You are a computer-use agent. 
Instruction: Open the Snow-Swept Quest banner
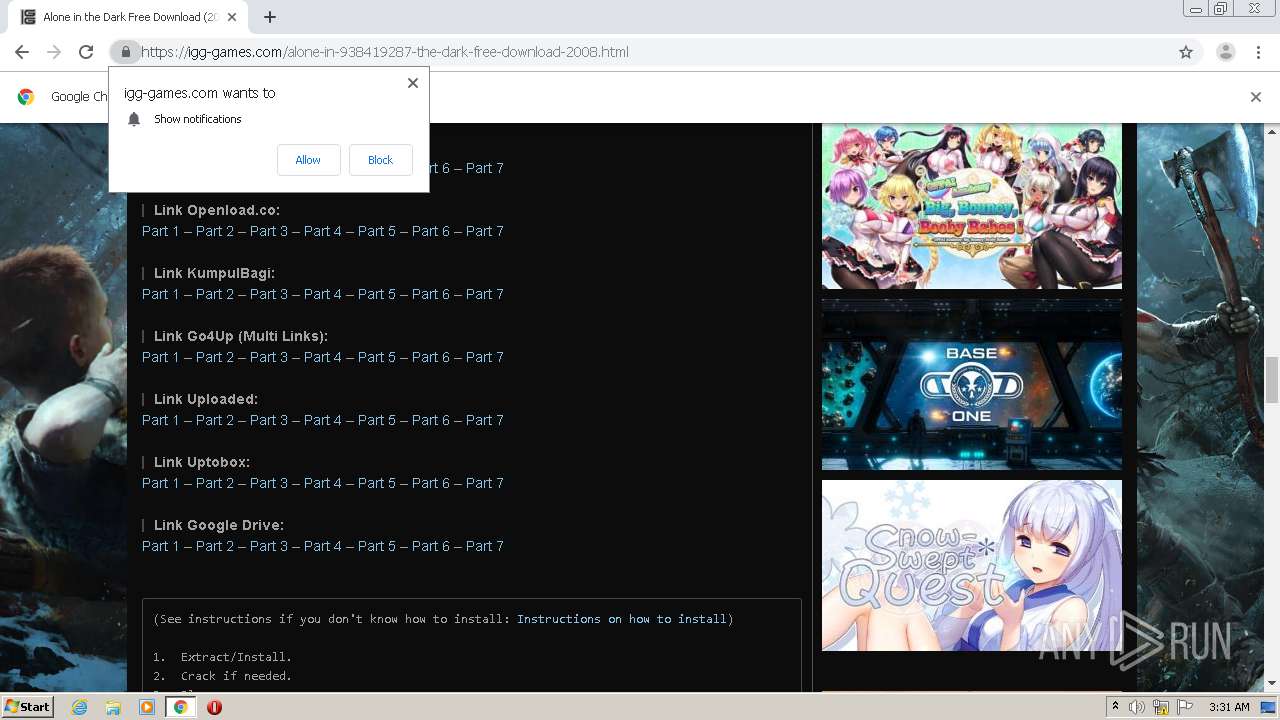tap(972, 565)
